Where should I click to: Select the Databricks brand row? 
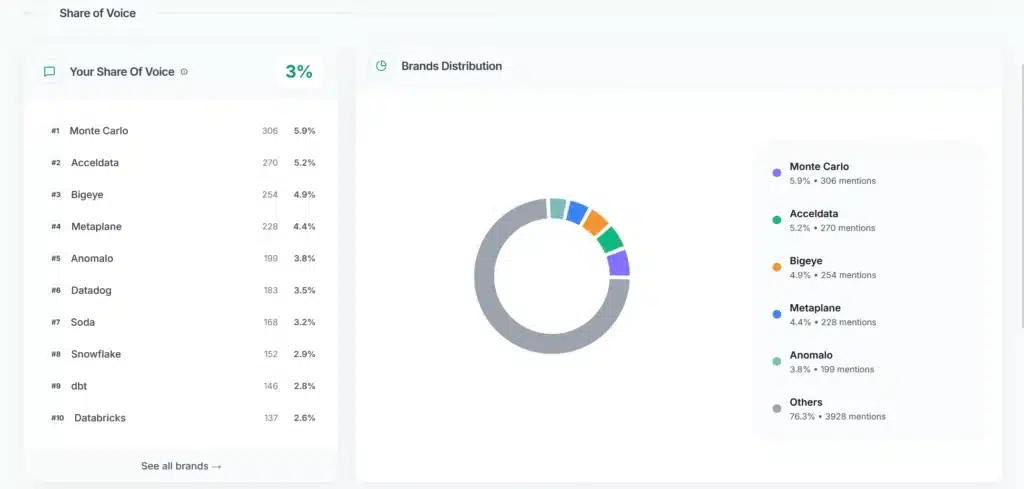pos(183,418)
